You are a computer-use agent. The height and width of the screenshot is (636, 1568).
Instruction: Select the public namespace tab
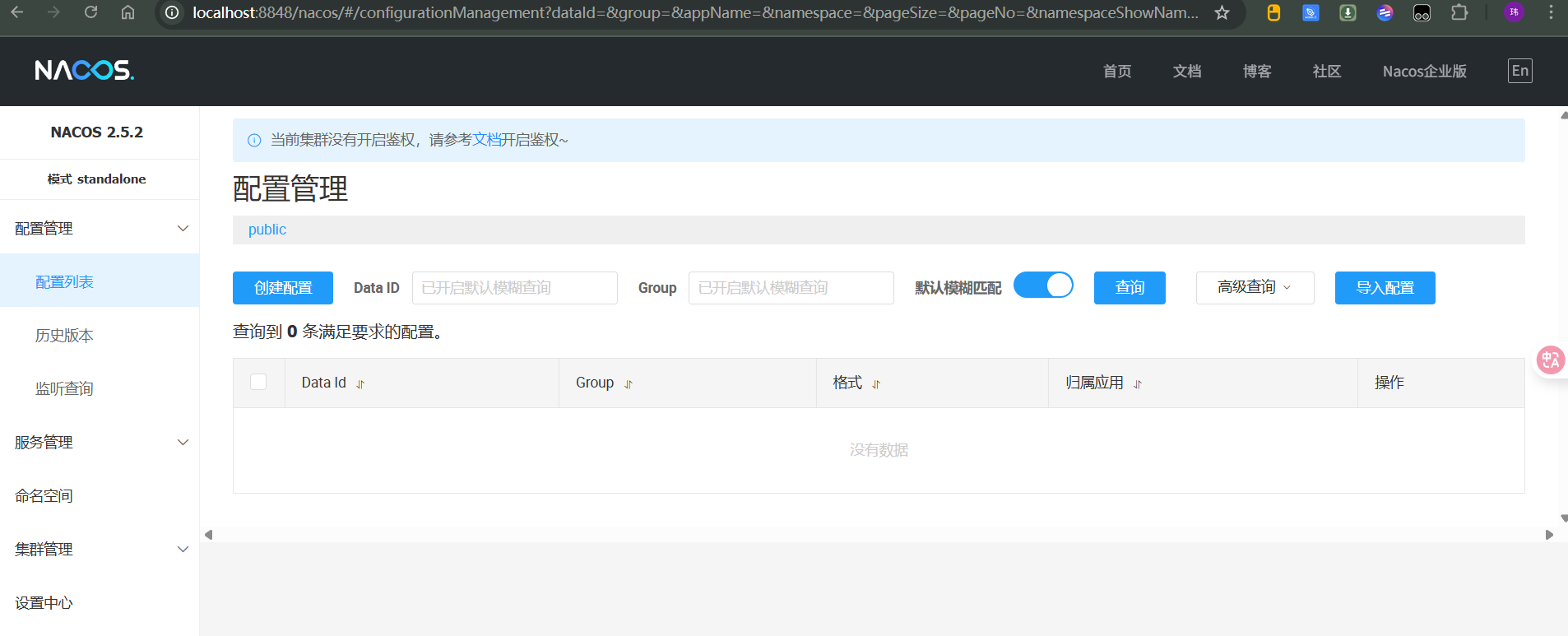tap(267, 230)
